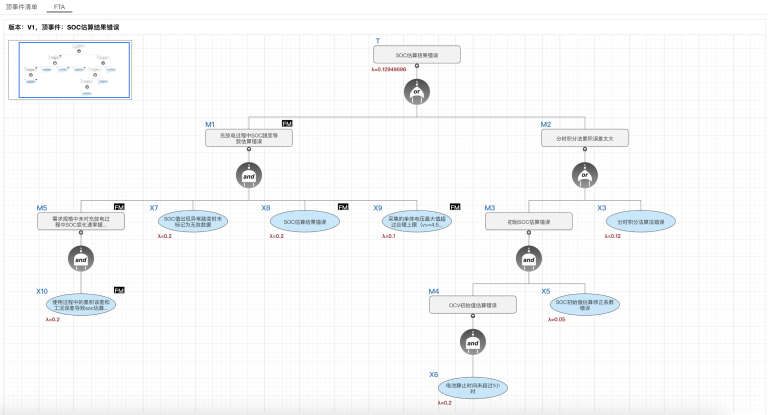Click the FM badge on event X8
Viewport: 768px width, 415px height.
pos(343,207)
